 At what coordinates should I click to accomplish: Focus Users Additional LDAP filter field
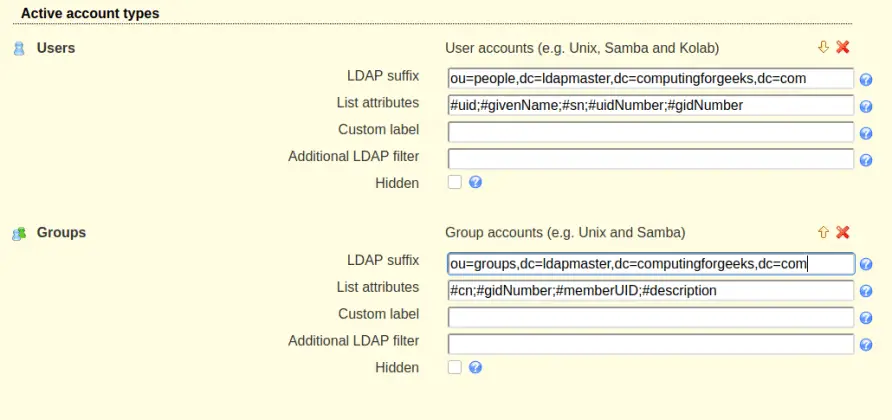click(651, 159)
